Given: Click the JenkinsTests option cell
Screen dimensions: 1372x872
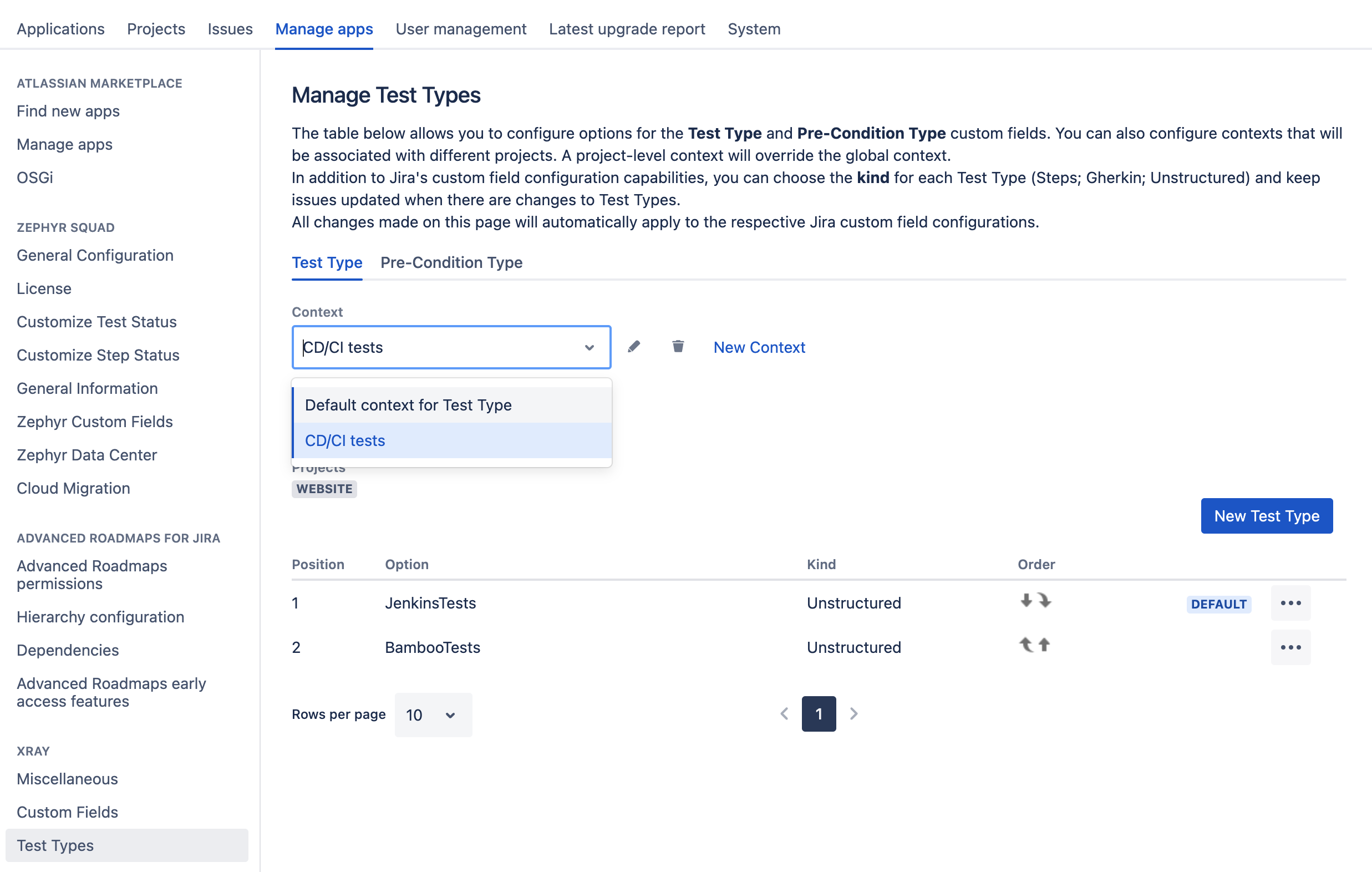Looking at the screenshot, I should click(430, 603).
